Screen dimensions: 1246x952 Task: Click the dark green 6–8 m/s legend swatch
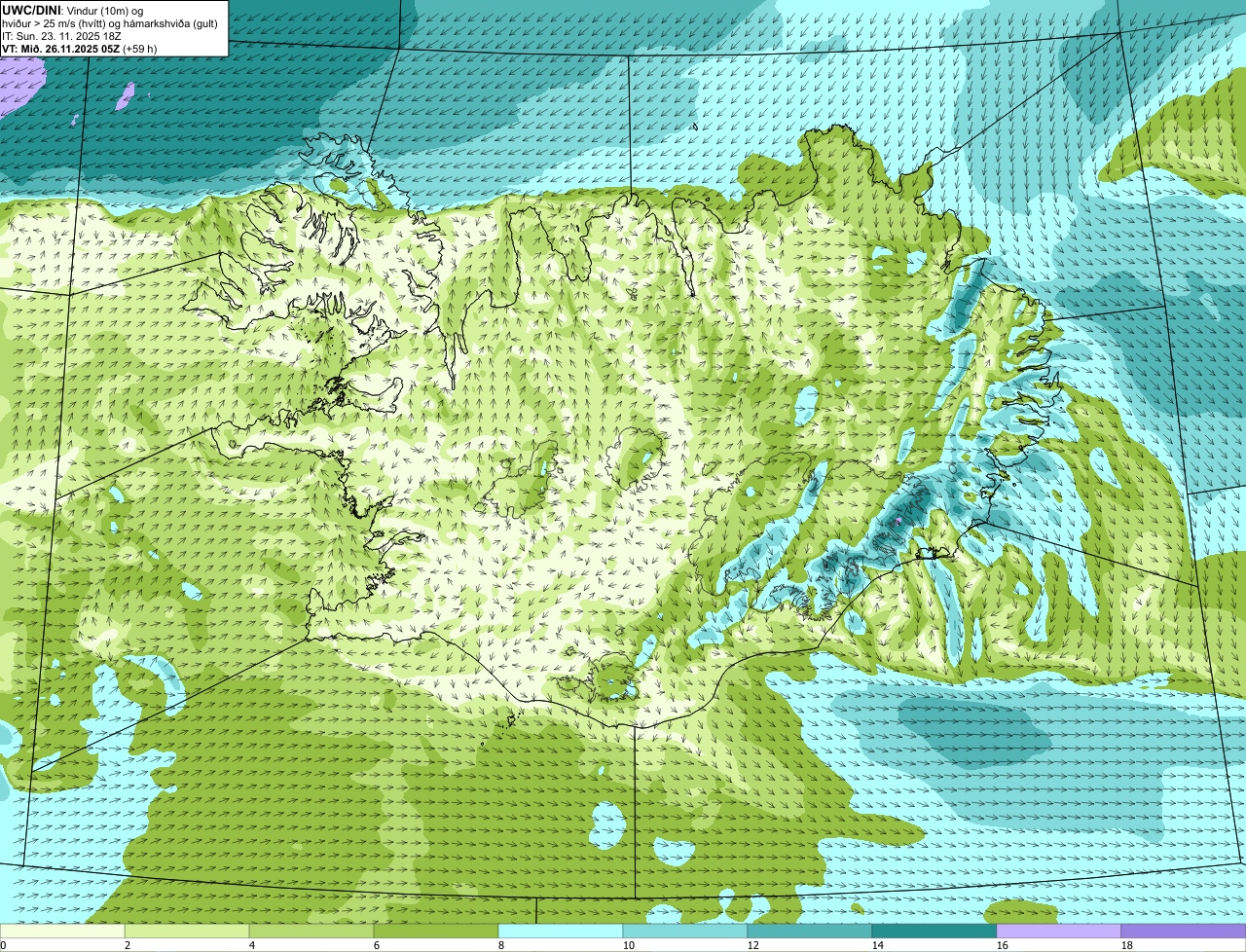[436, 931]
